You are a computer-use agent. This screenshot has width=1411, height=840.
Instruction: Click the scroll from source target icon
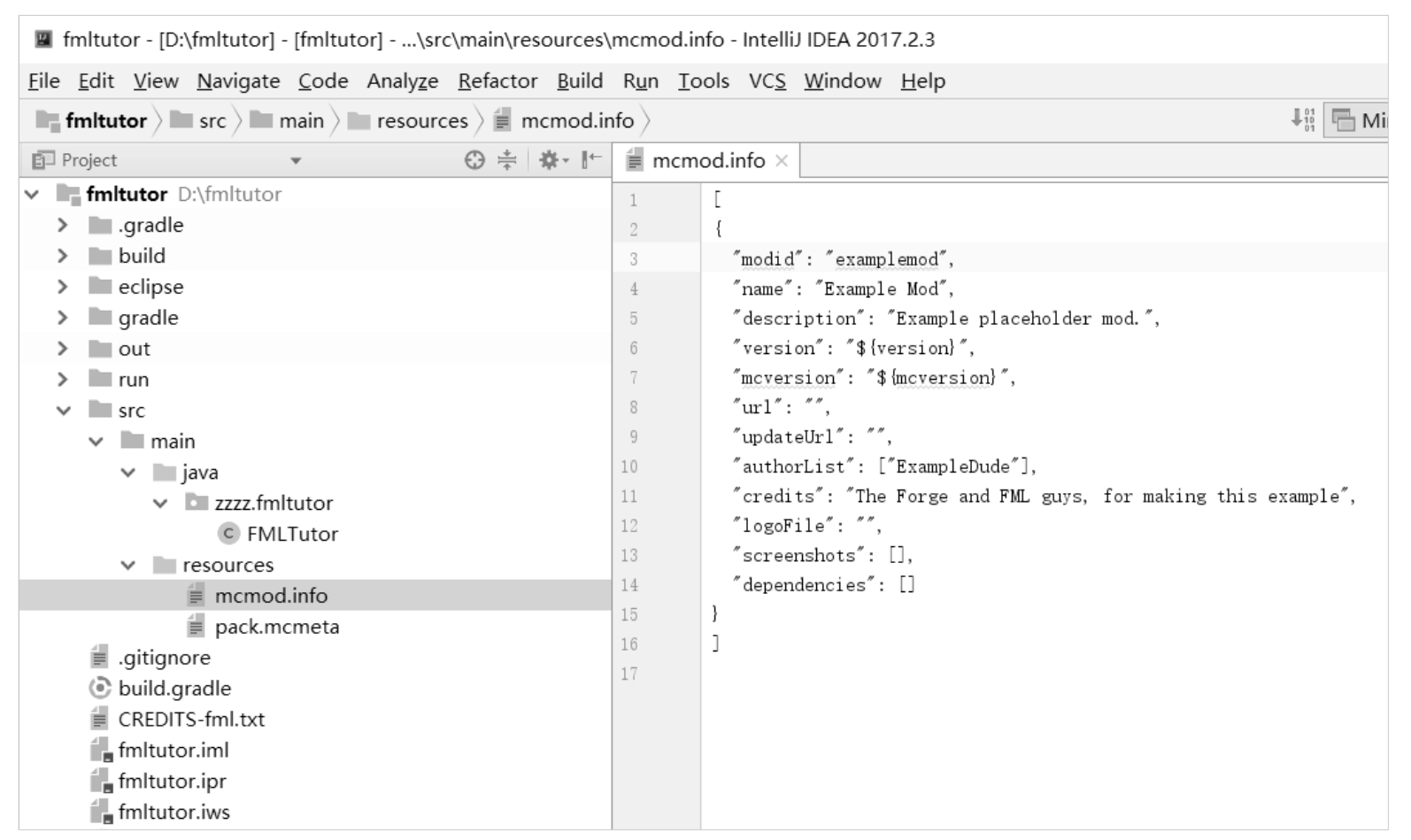pos(474,160)
